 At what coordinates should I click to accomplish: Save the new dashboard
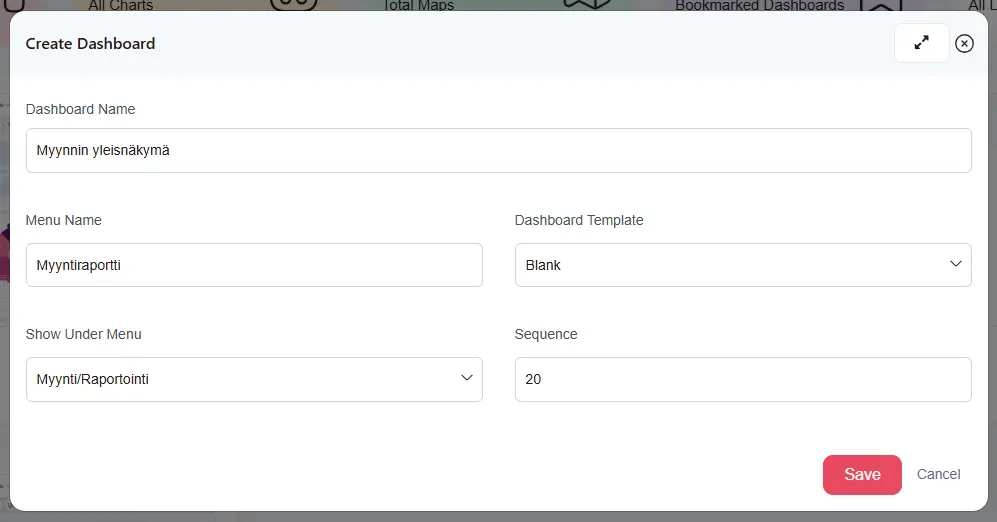861,474
